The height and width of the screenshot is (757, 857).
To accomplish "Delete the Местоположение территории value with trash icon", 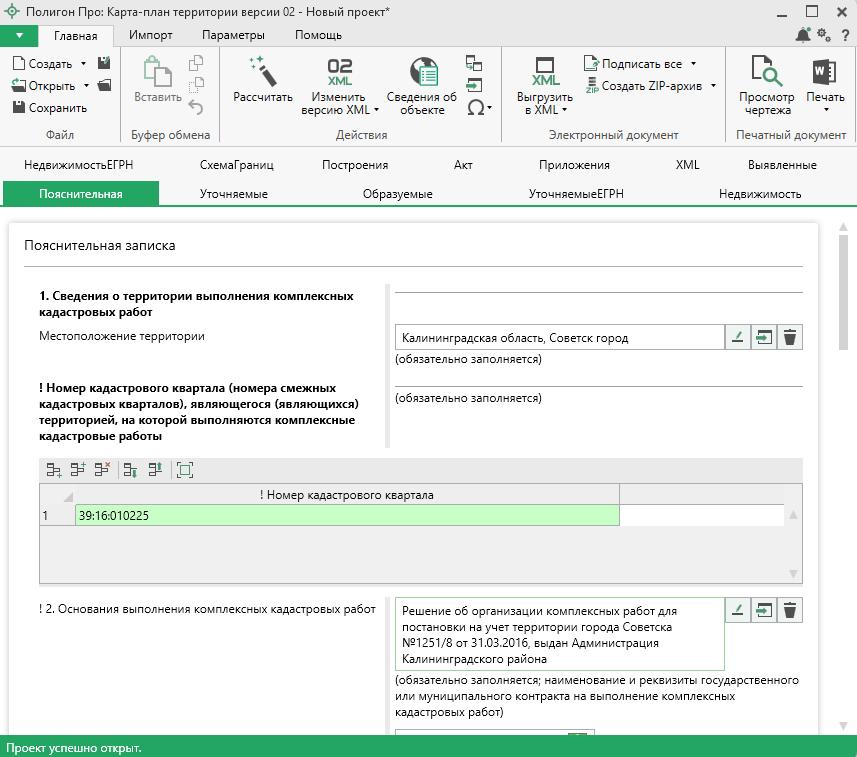I will click(790, 338).
